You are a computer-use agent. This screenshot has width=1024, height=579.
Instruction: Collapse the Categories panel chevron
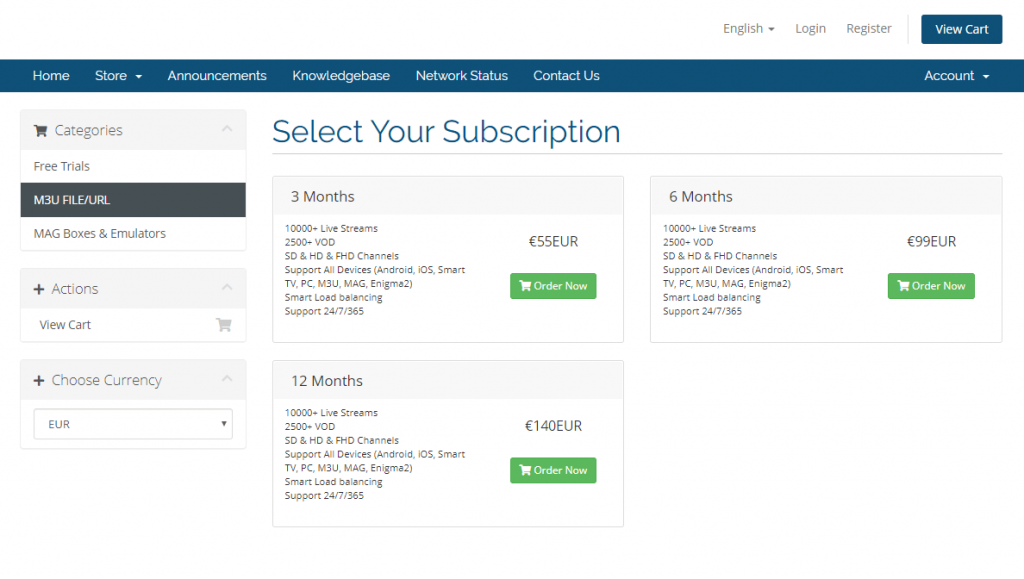[x=227, y=129]
